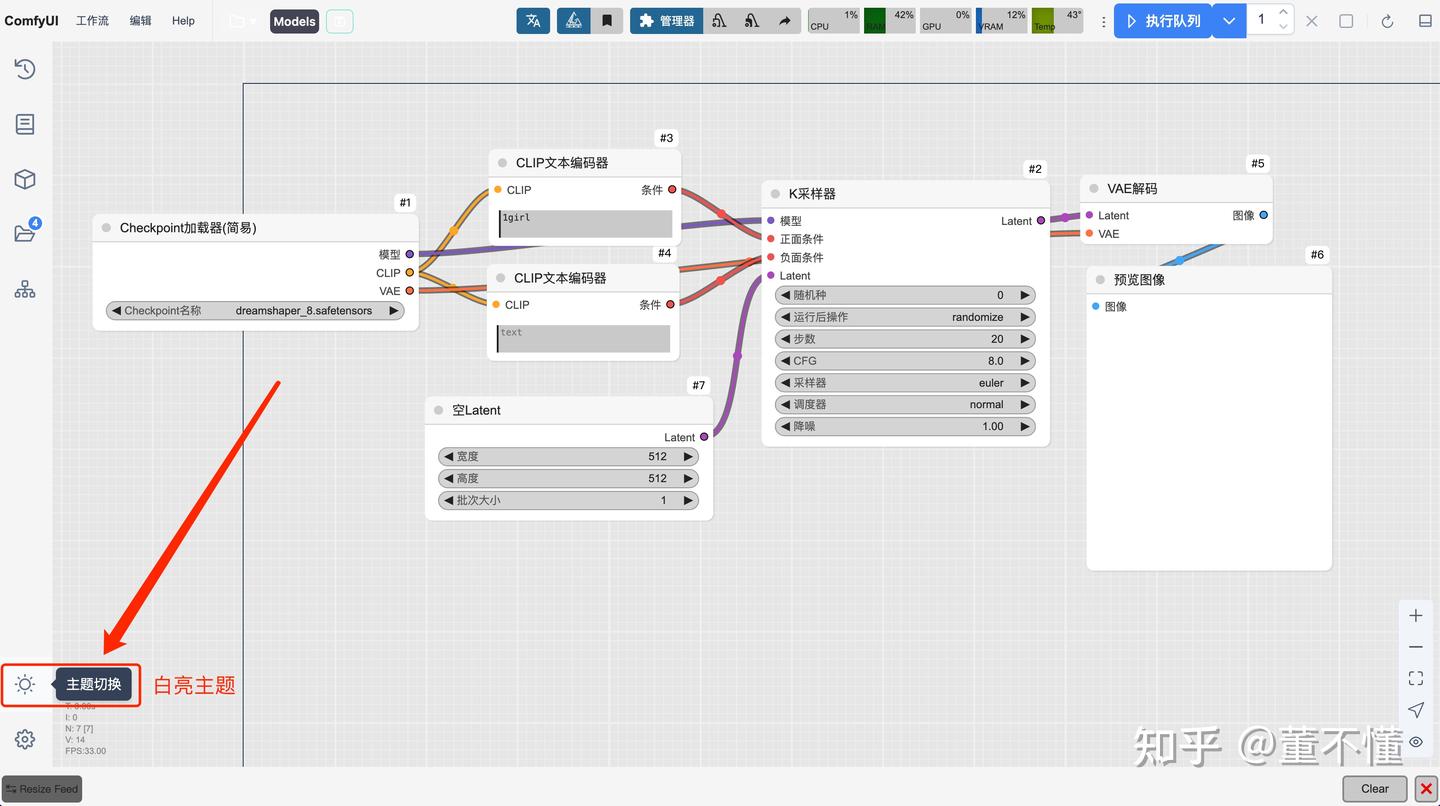Click the Latent output port on 空Latent
The image size is (1440, 806).
[704, 437]
